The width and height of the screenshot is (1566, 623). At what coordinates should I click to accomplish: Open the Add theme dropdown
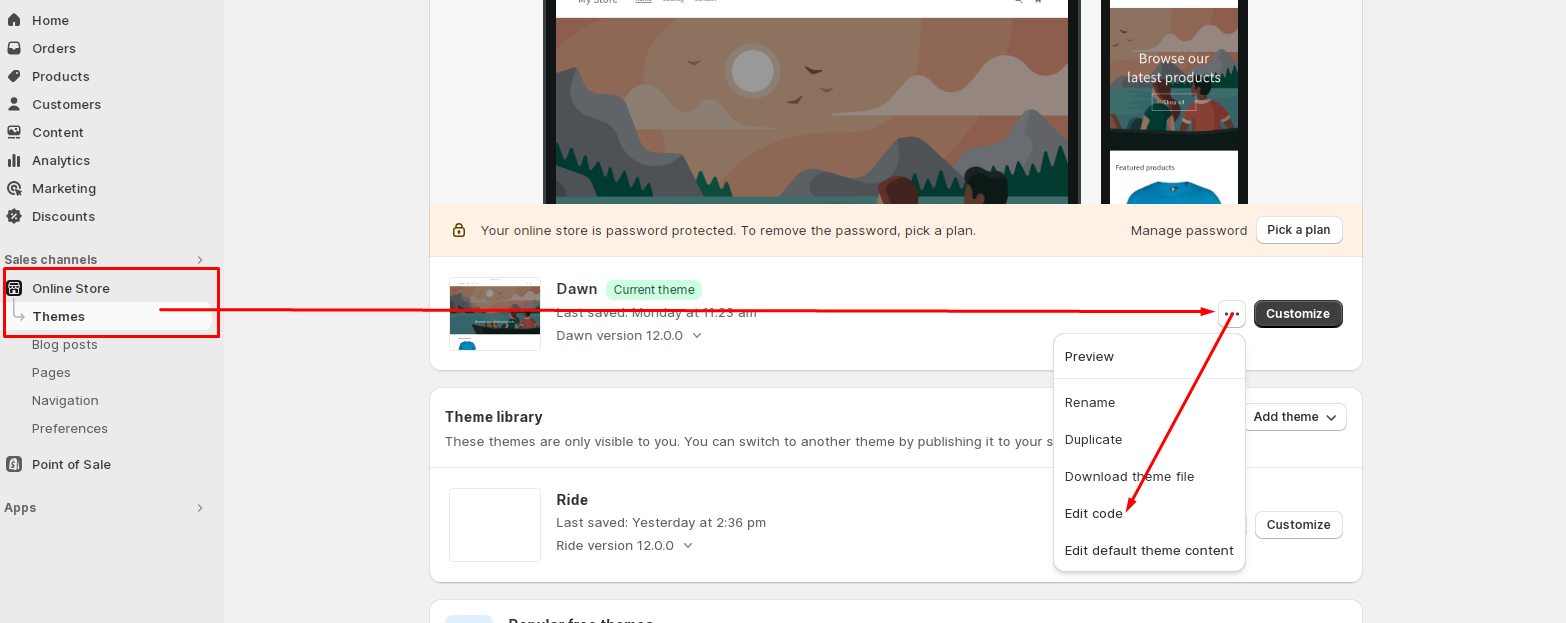1295,417
